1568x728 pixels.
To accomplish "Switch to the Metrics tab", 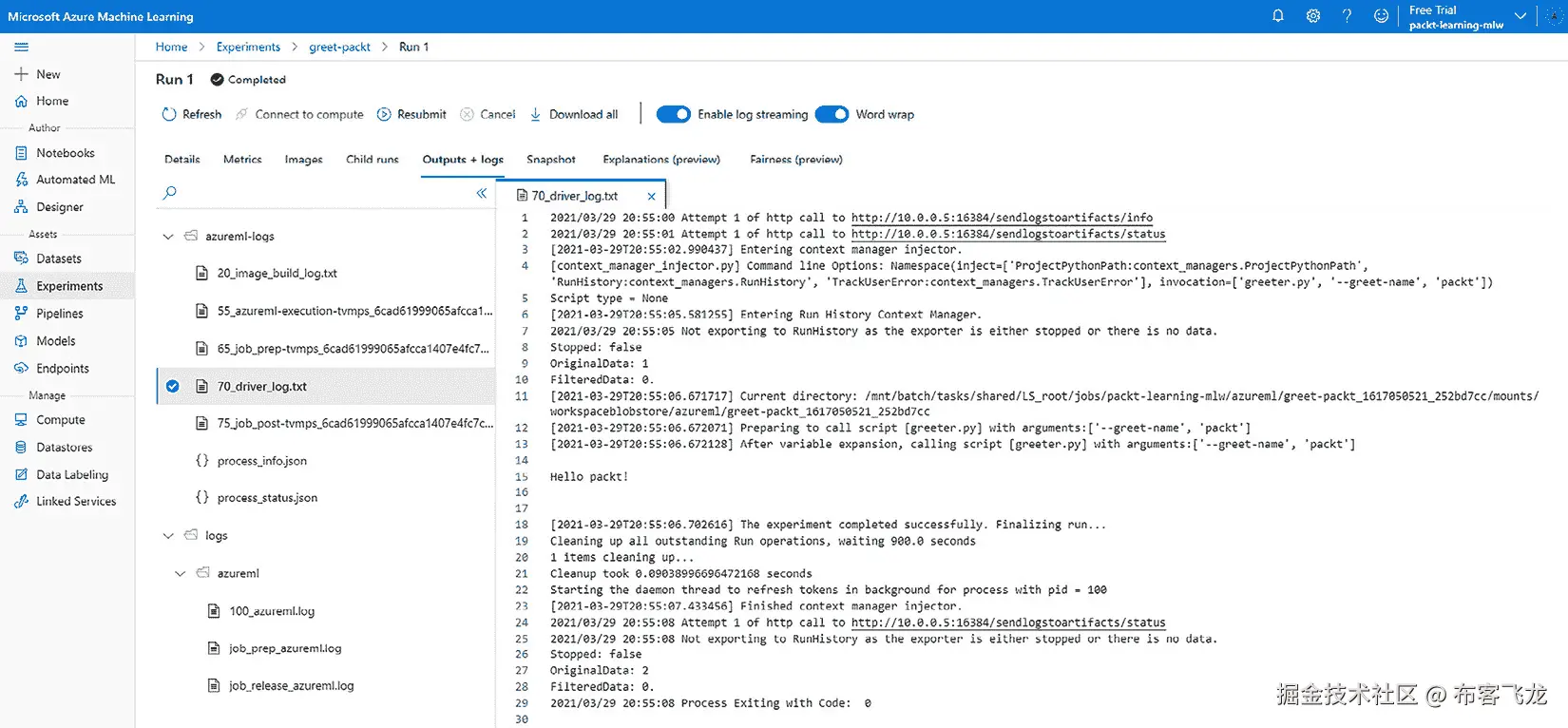I will [242, 160].
